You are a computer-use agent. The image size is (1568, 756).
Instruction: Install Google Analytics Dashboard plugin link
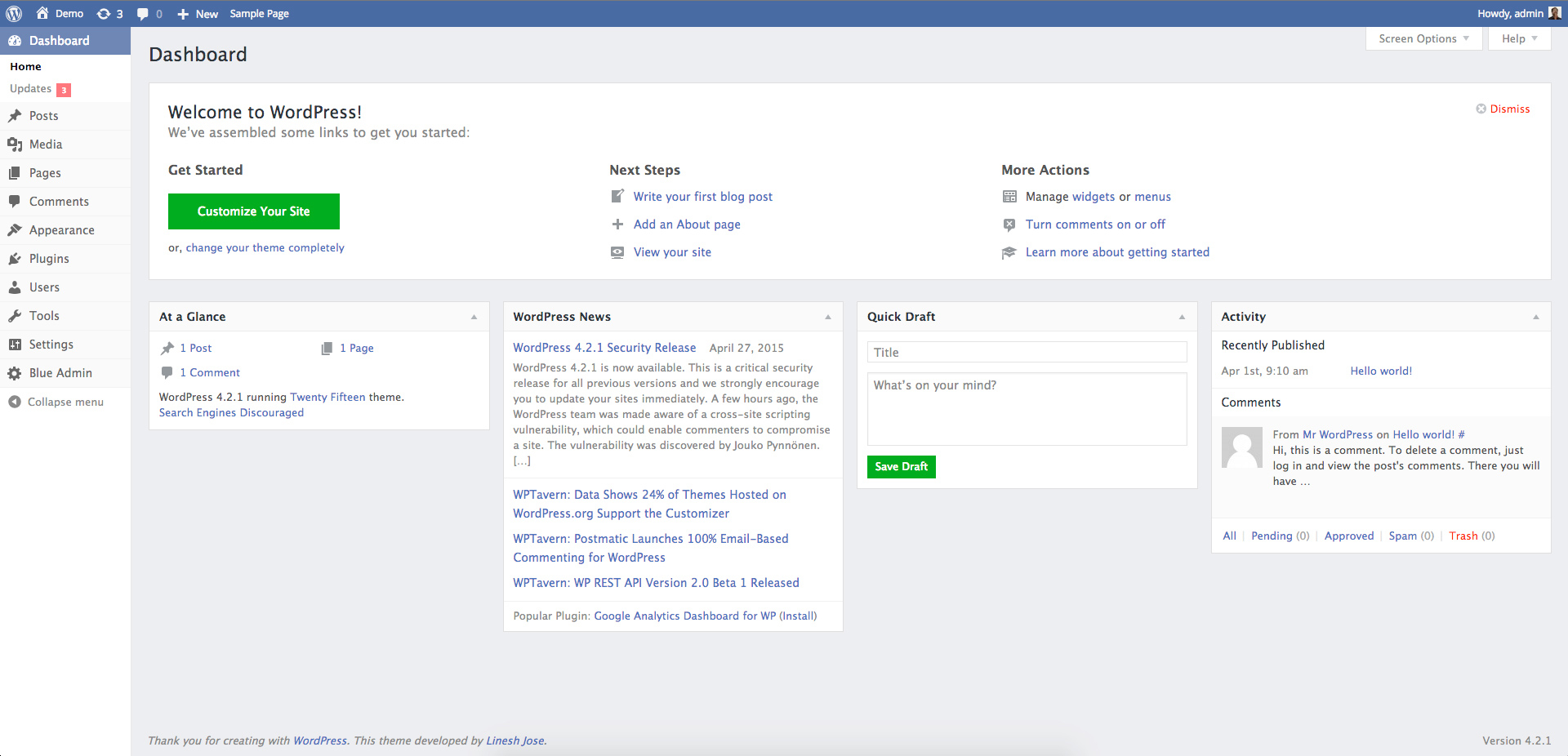[x=798, y=616]
